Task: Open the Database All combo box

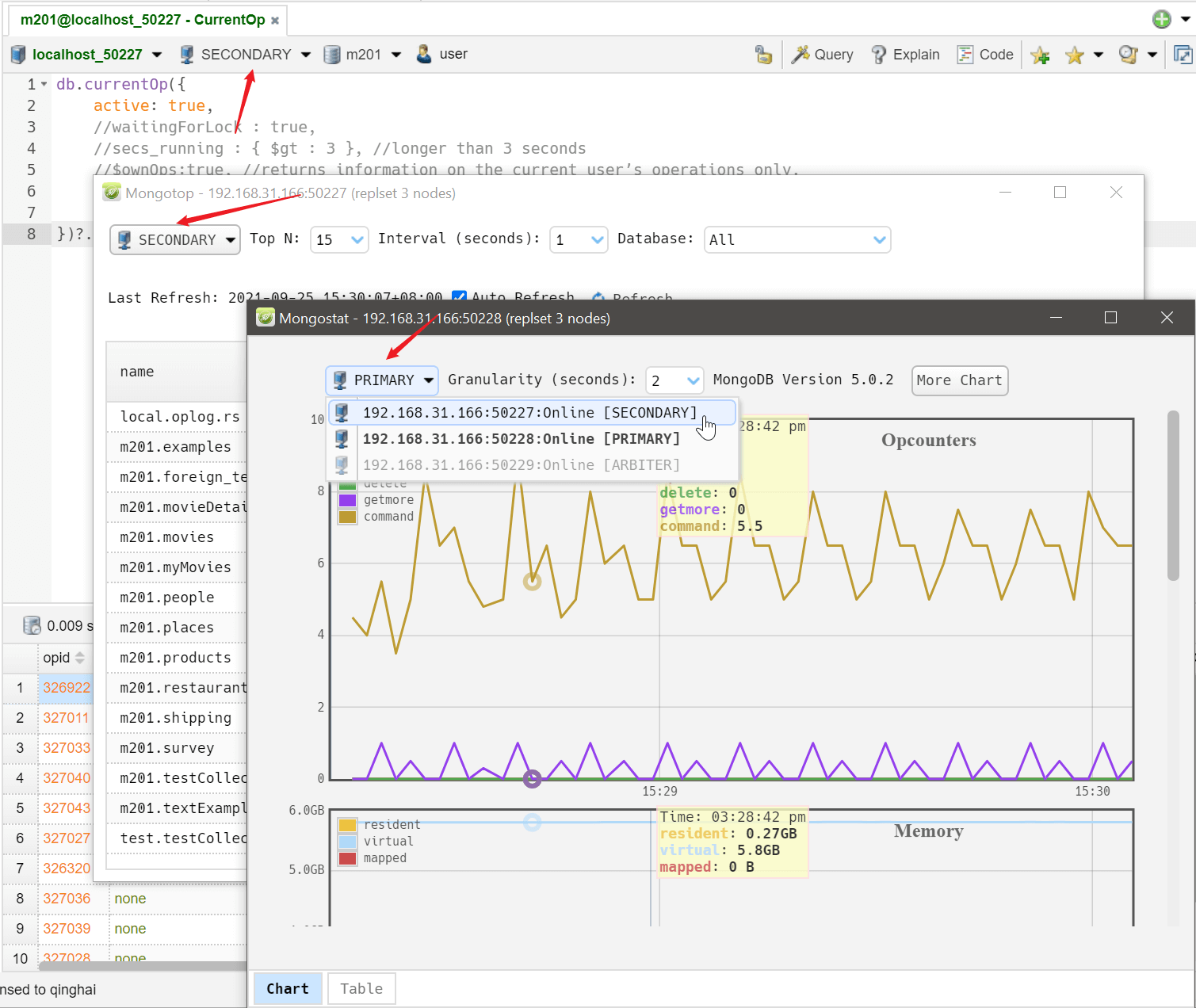Action: coord(797,239)
